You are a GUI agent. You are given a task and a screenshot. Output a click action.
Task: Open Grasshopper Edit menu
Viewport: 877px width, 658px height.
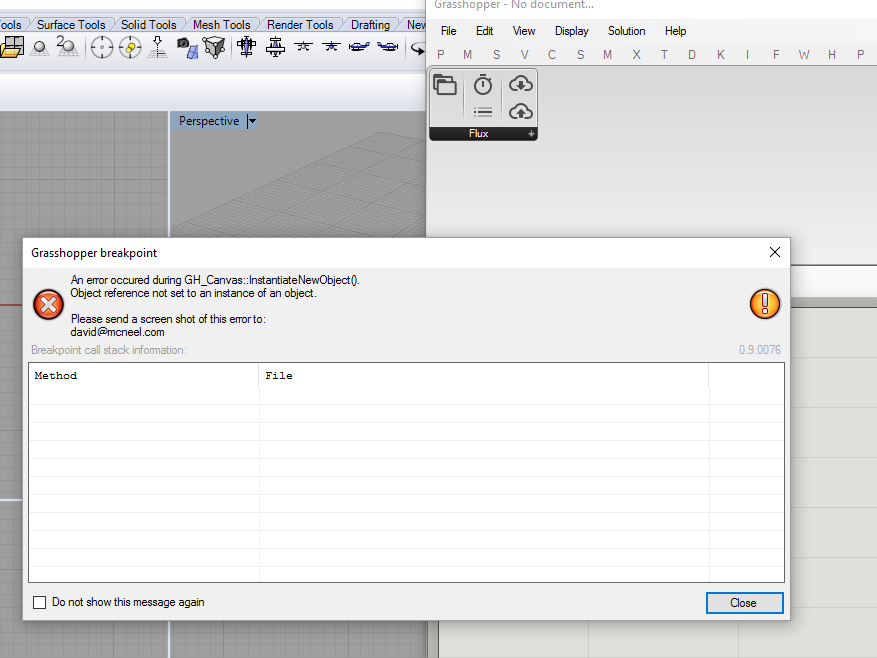pyautogui.click(x=484, y=31)
